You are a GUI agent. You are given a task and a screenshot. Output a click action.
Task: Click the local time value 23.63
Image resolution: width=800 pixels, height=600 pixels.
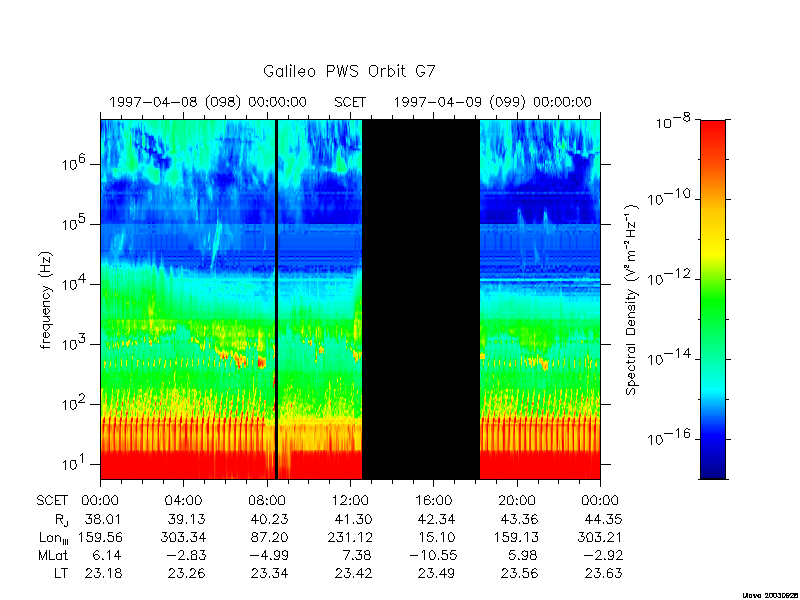(x=604, y=573)
